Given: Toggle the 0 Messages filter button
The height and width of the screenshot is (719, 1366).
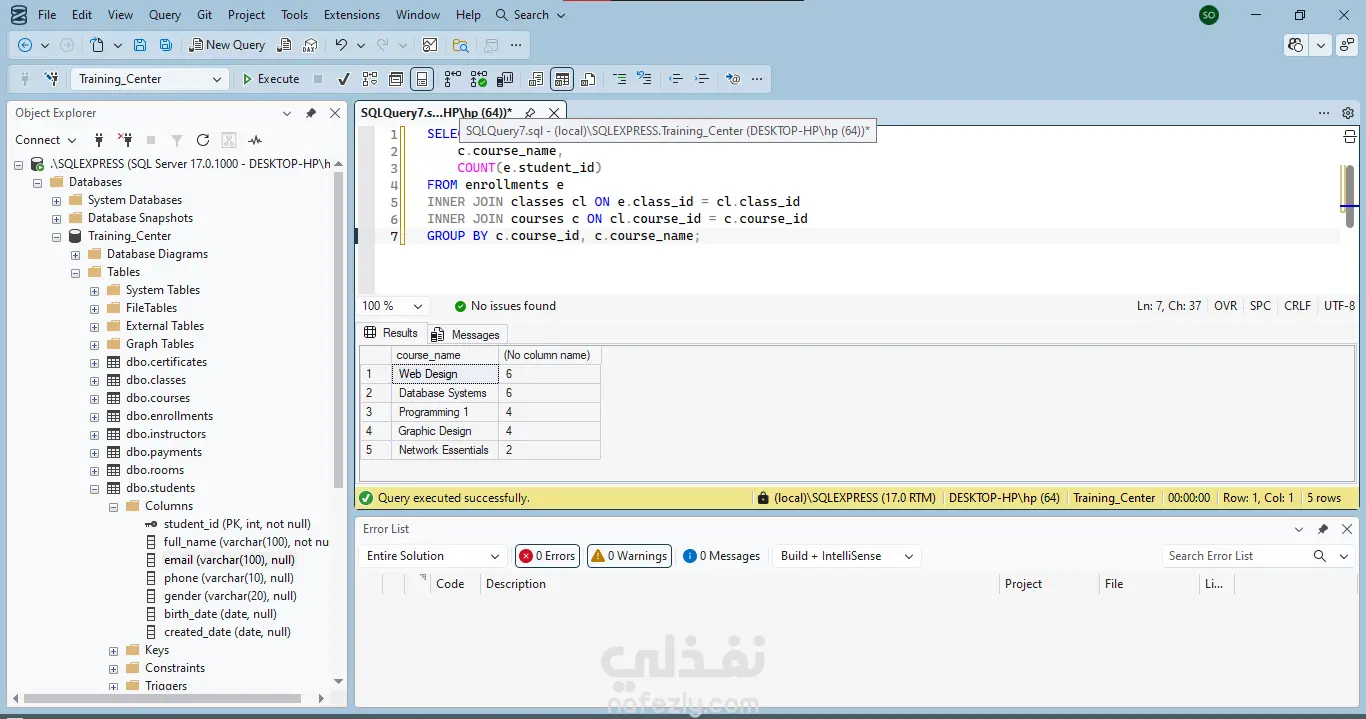Looking at the screenshot, I should (x=721, y=556).
